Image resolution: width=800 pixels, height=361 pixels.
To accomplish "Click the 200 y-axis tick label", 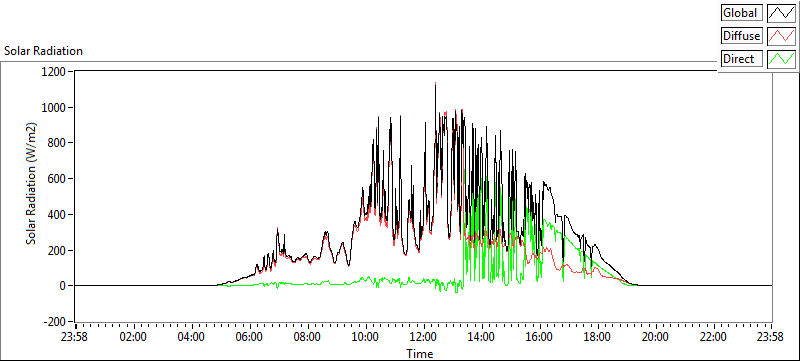I will (x=58, y=250).
